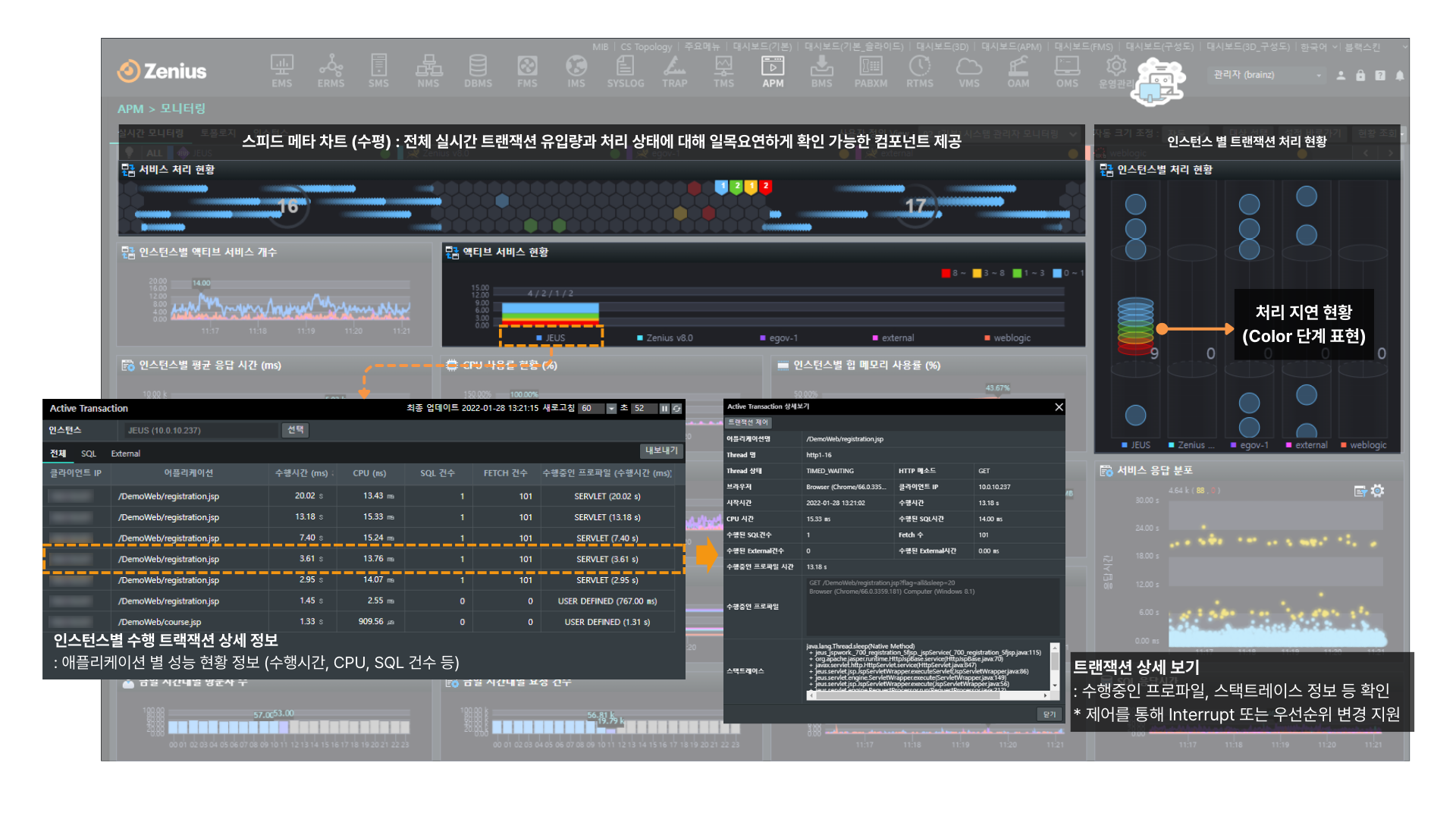1456x819 pixels.
Task: Toggle egov-1 legend in 인스턴스별 처리 현황 panel
Action: coord(1249,445)
